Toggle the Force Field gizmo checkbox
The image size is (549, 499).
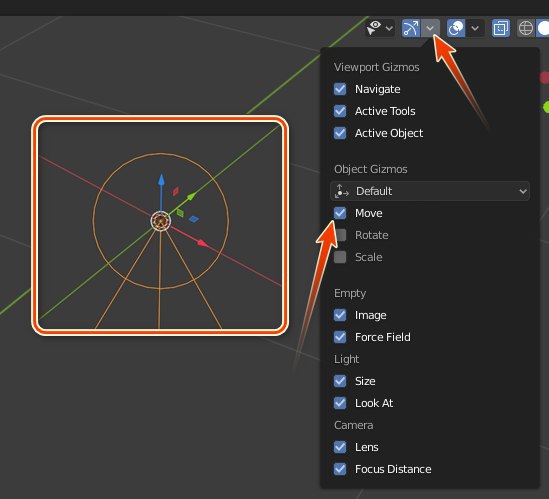(340, 337)
